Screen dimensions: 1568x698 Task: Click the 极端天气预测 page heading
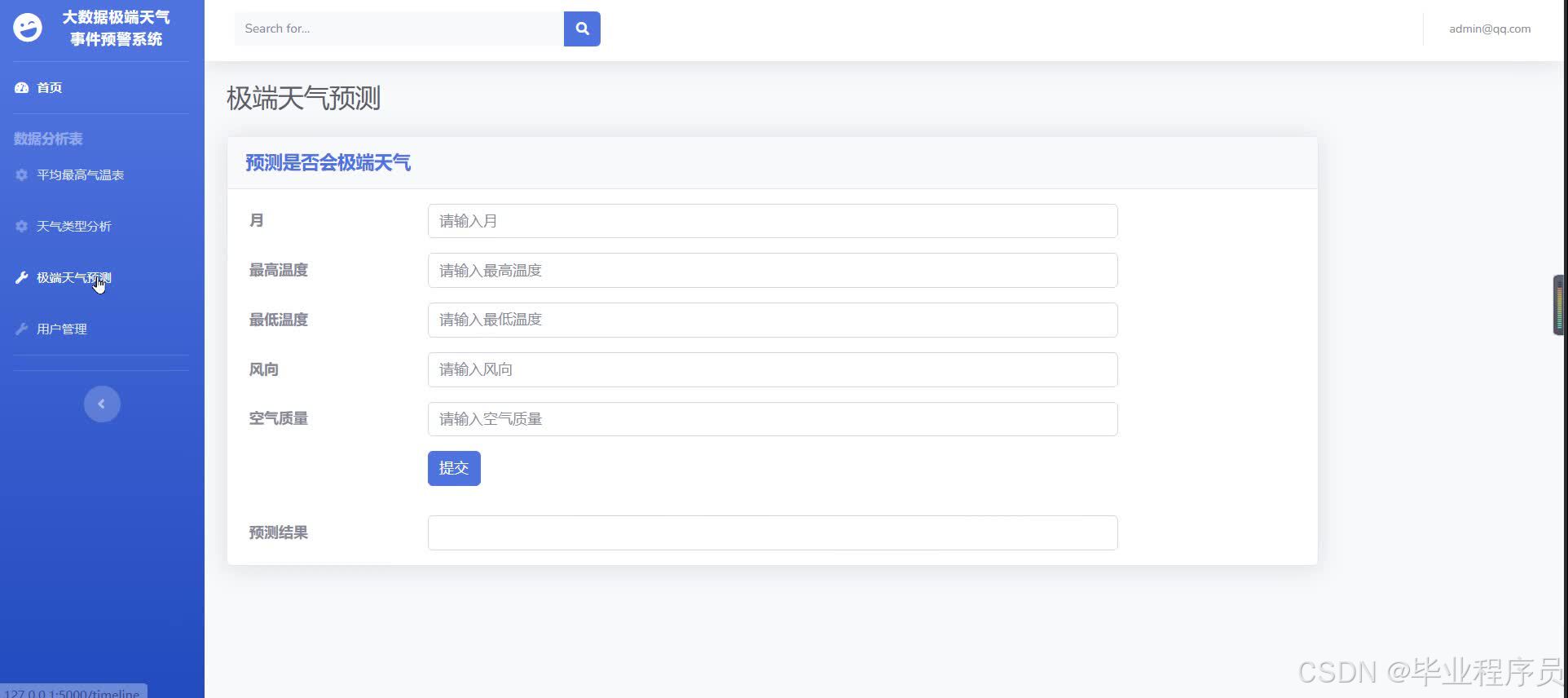(304, 98)
